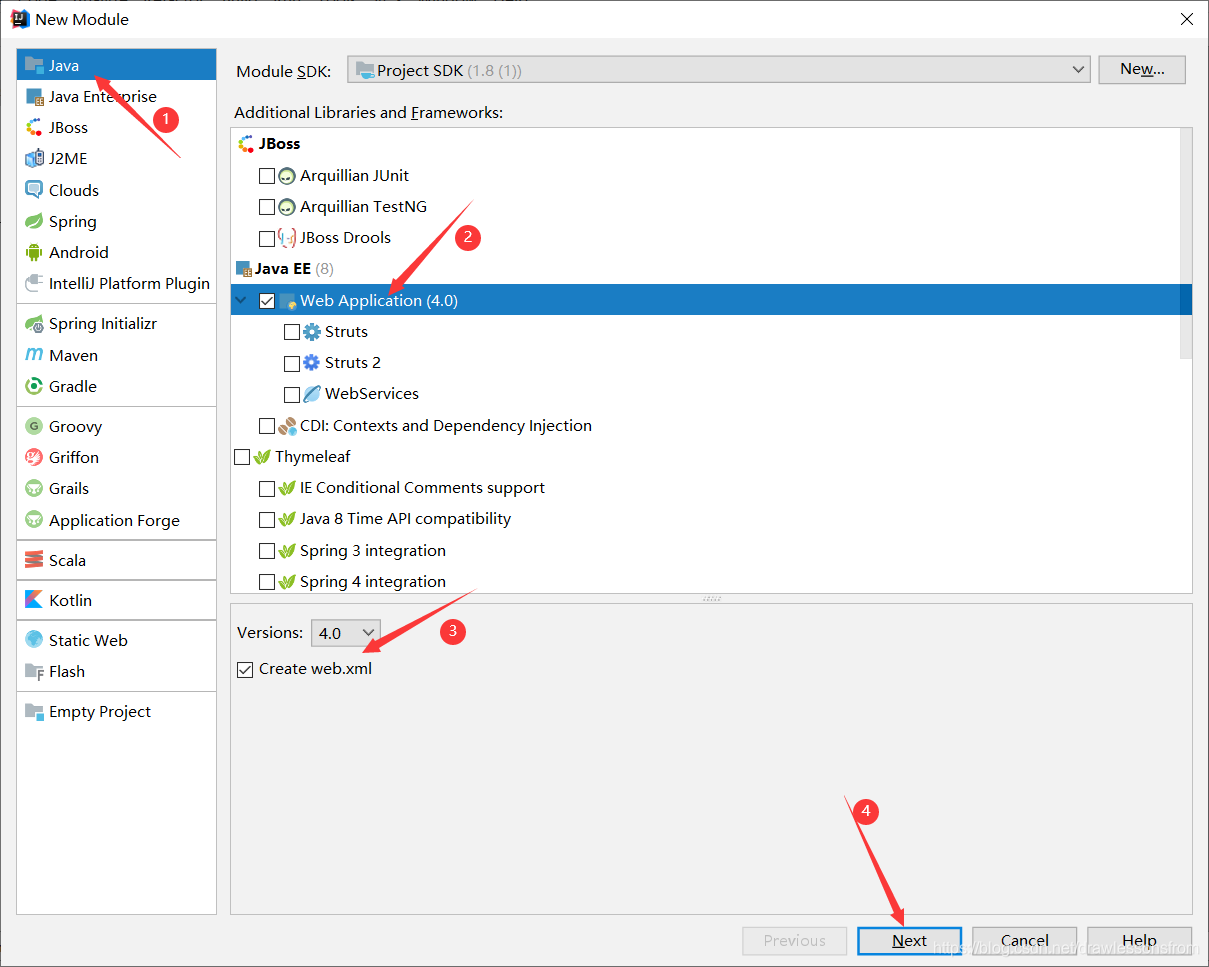1209x967 pixels.
Task: Click the JBoss Drools icon
Action: click(x=287, y=237)
